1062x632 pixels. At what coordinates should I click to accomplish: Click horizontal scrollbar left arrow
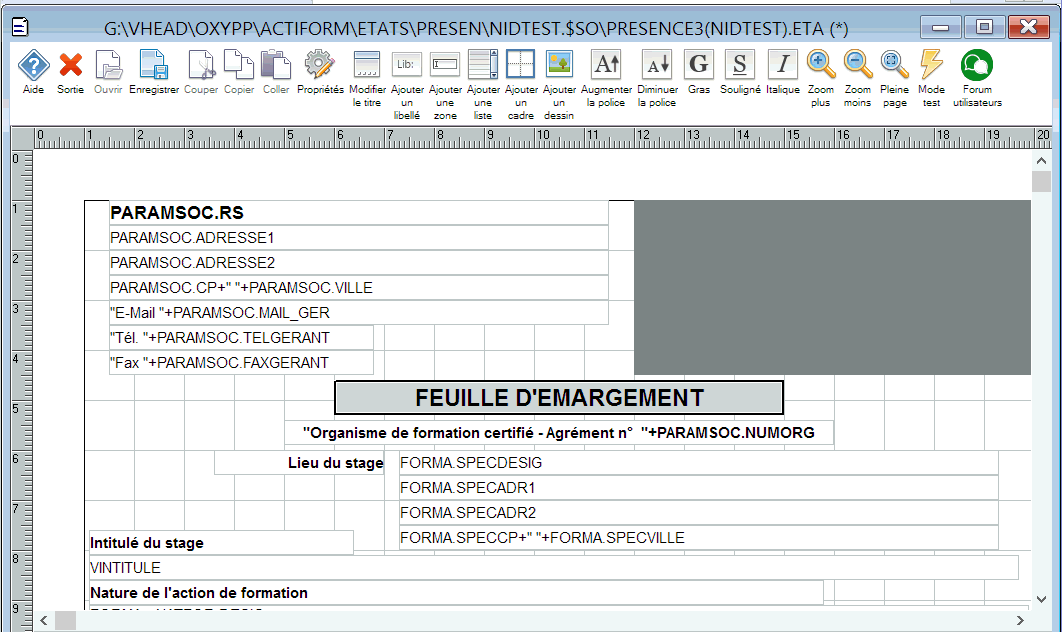[x=44, y=620]
